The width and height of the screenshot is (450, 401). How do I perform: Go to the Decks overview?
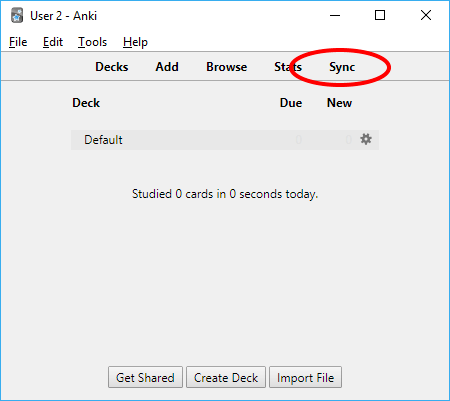(x=112, y=67)
